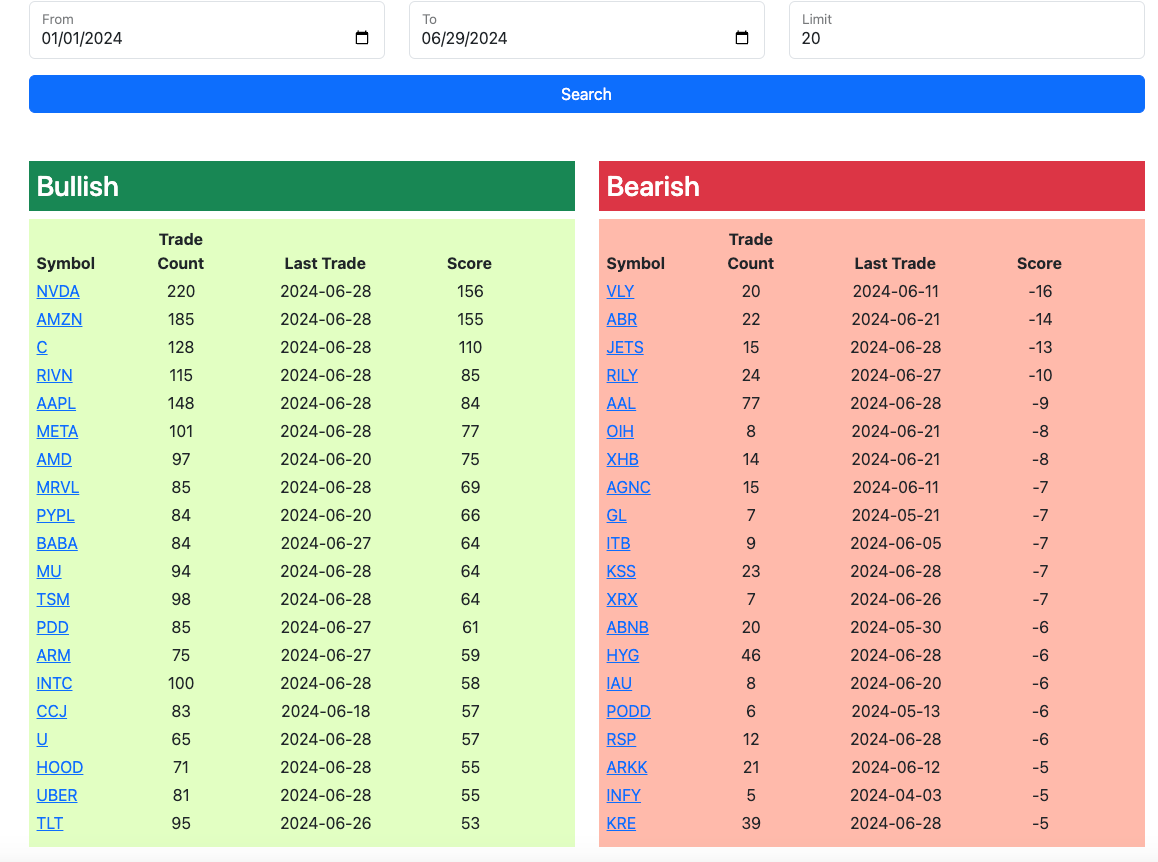Open the XHB ticker link

623,459
